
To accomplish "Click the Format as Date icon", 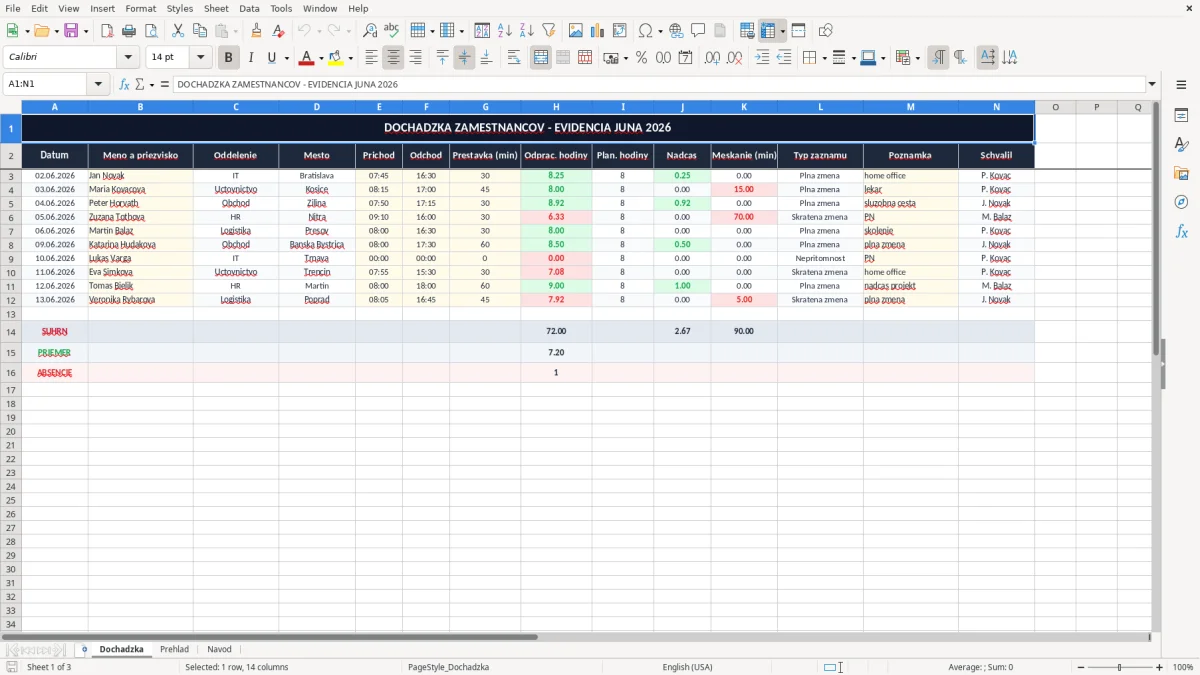I will point(685,58).
